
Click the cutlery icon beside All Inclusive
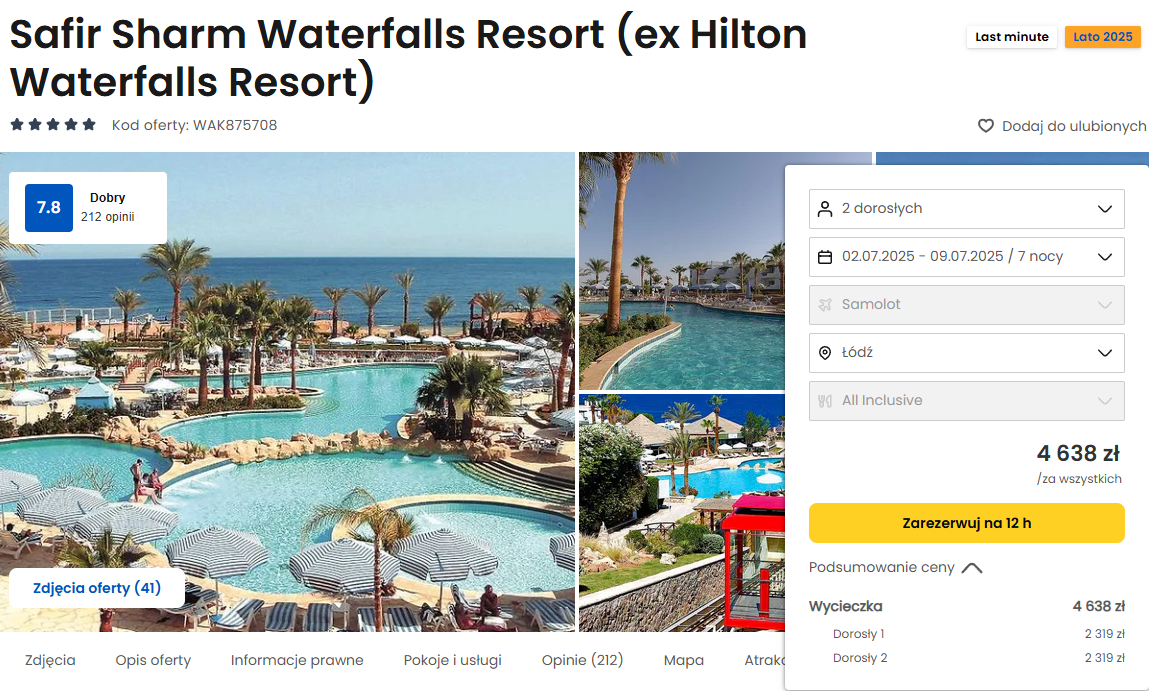point(825,401)
